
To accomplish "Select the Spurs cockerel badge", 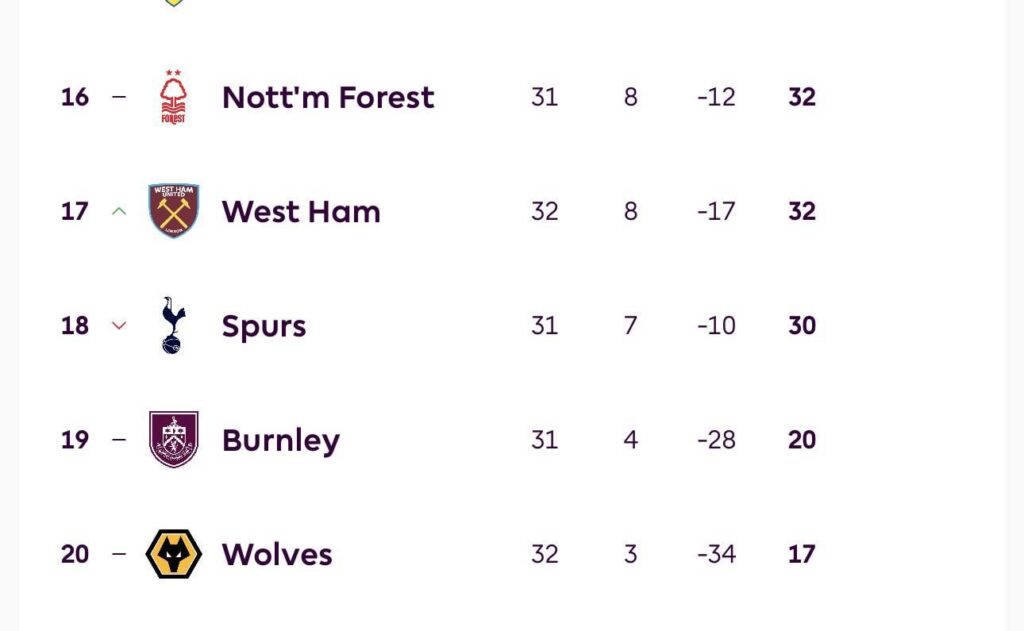I will [172, 325].
